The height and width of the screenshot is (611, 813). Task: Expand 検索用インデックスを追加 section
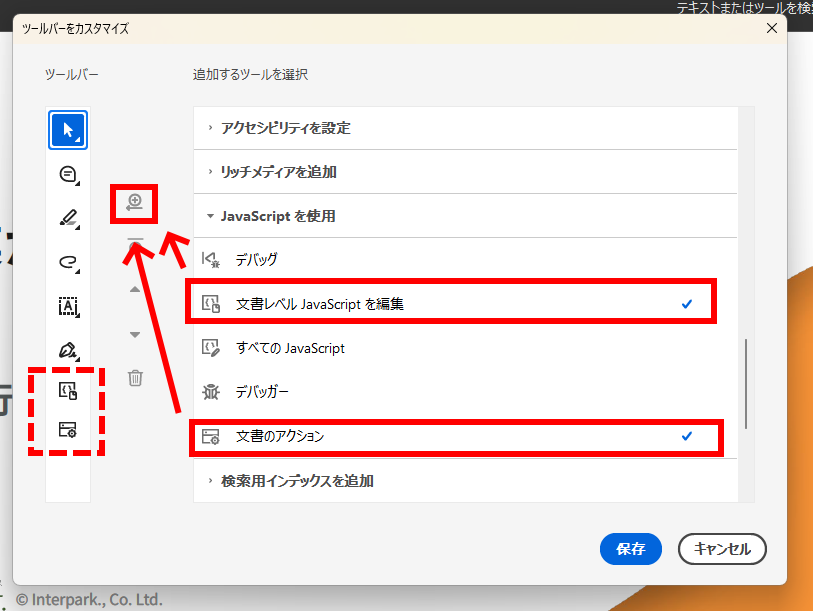[296, 481]
